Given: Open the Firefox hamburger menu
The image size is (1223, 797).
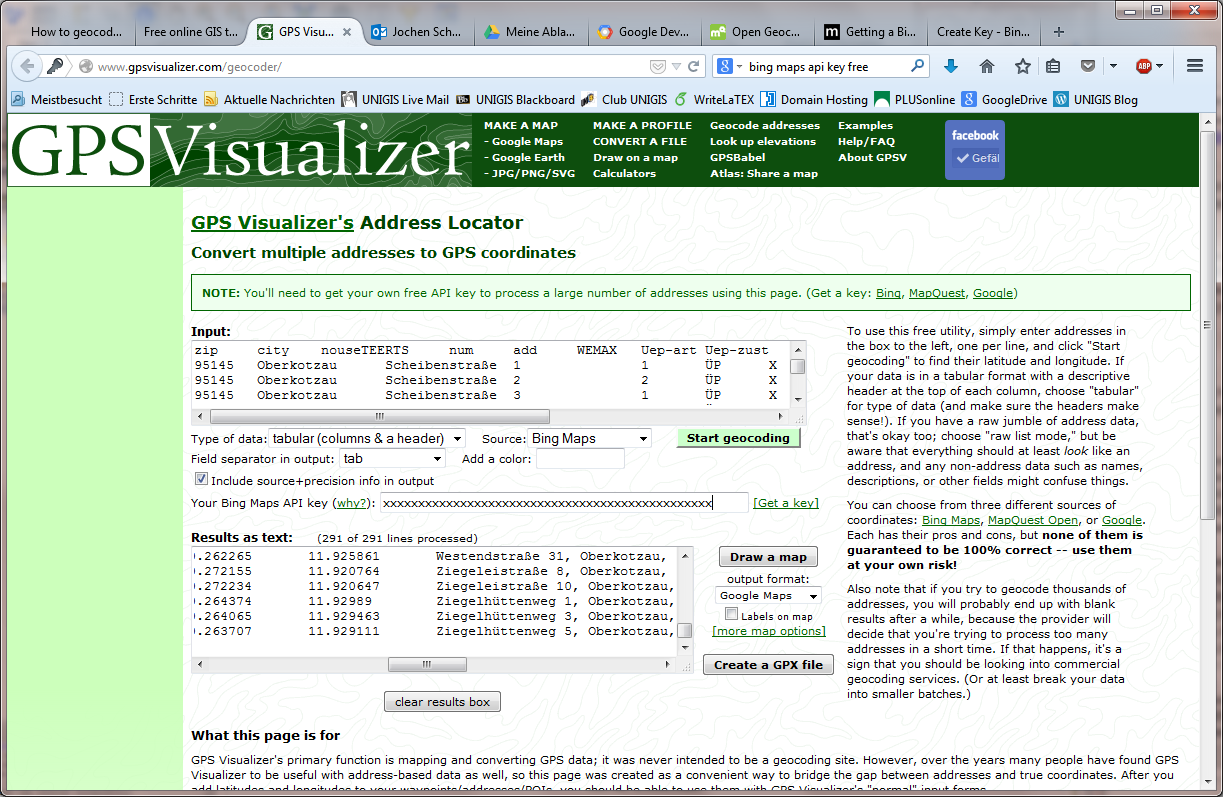Looking at the screenshot, I should [x=1194, y=66].
